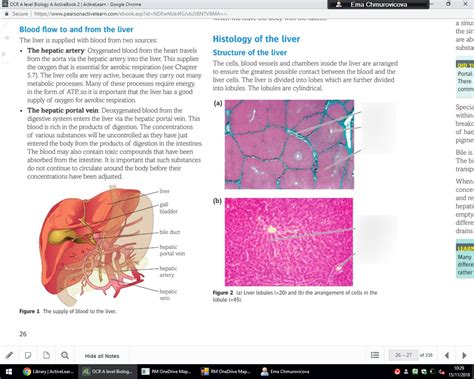This screenshot has width=474, height=379.
Task: Open the blank page icon in bottom toolbar
Action: click(46, 355)
